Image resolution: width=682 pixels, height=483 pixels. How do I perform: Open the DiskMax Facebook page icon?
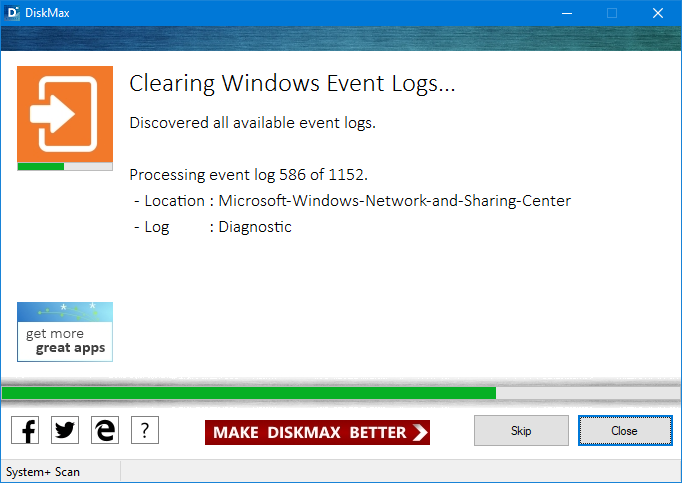tap(25, 430)
